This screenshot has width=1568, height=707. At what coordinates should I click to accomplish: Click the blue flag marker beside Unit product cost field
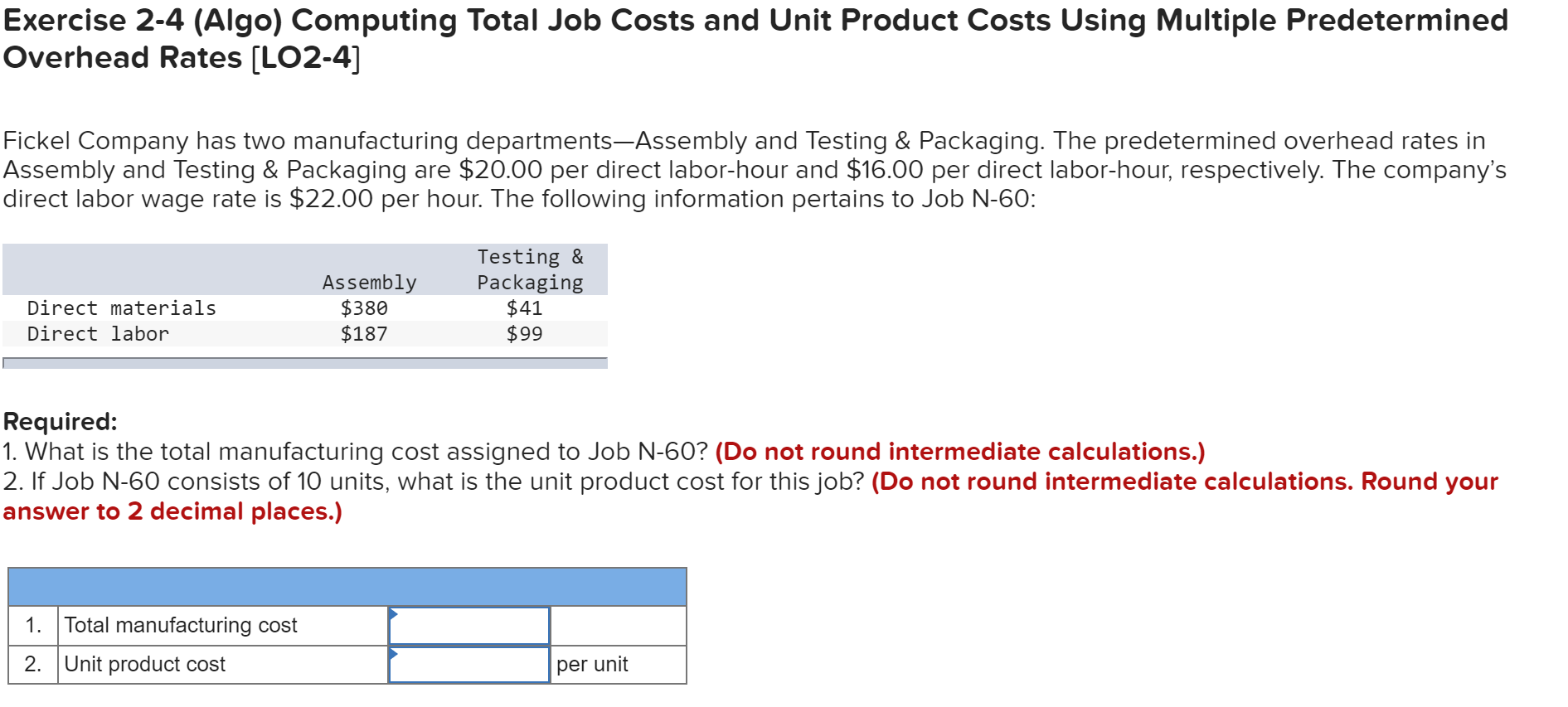click(x=392, y=654)
